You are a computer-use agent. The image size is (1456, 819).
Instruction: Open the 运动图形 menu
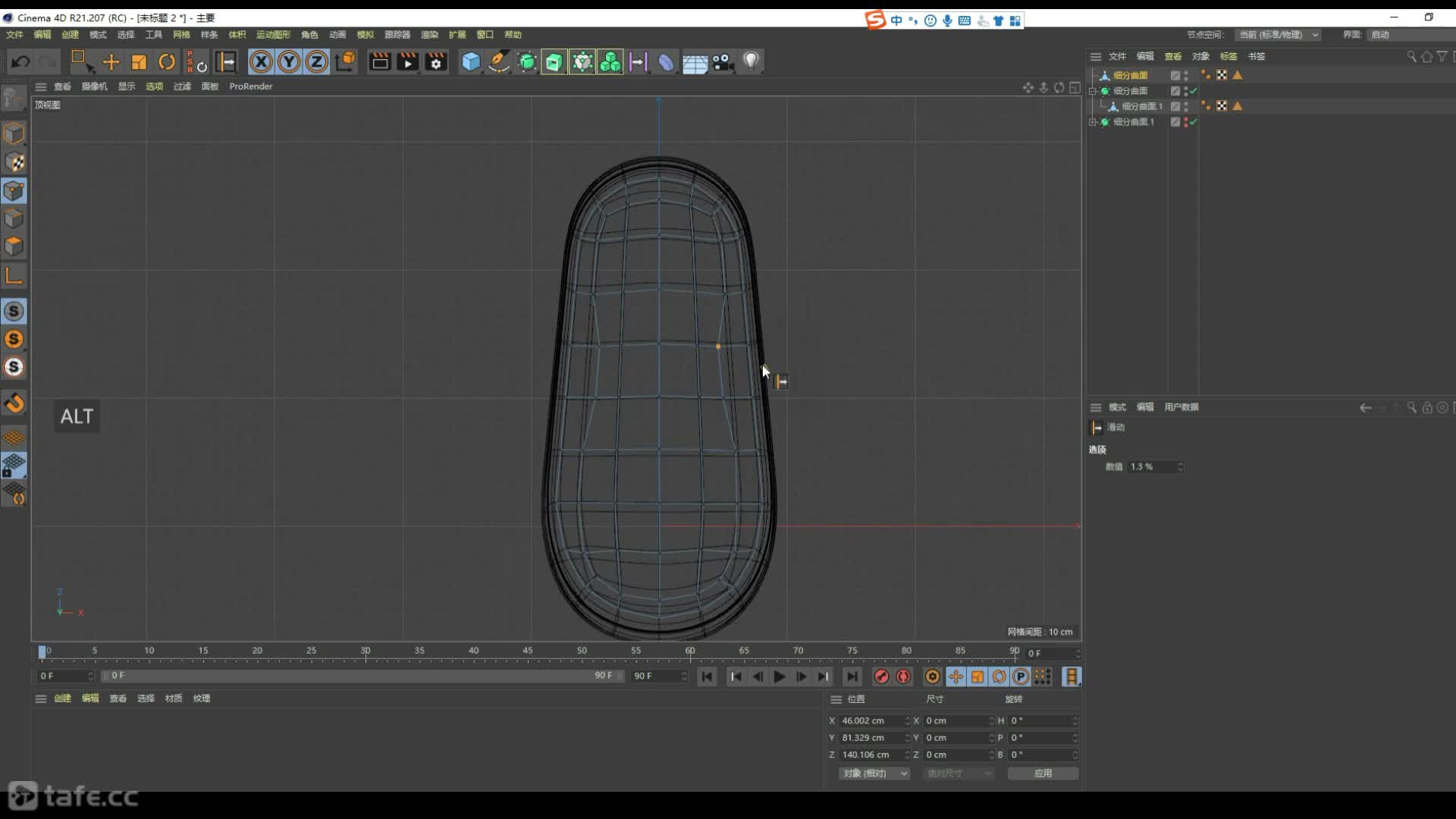[x=273, y=35]
